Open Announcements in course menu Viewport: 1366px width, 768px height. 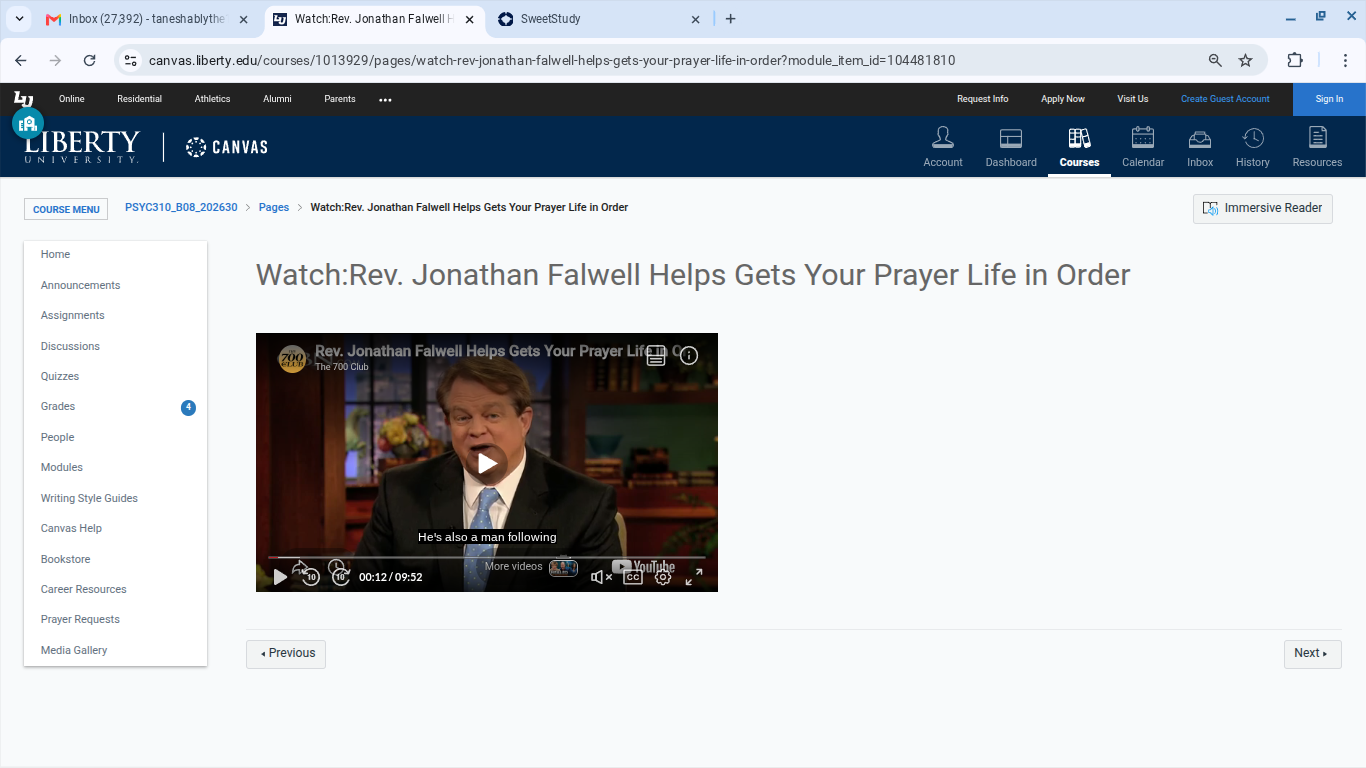click(80, 286)
